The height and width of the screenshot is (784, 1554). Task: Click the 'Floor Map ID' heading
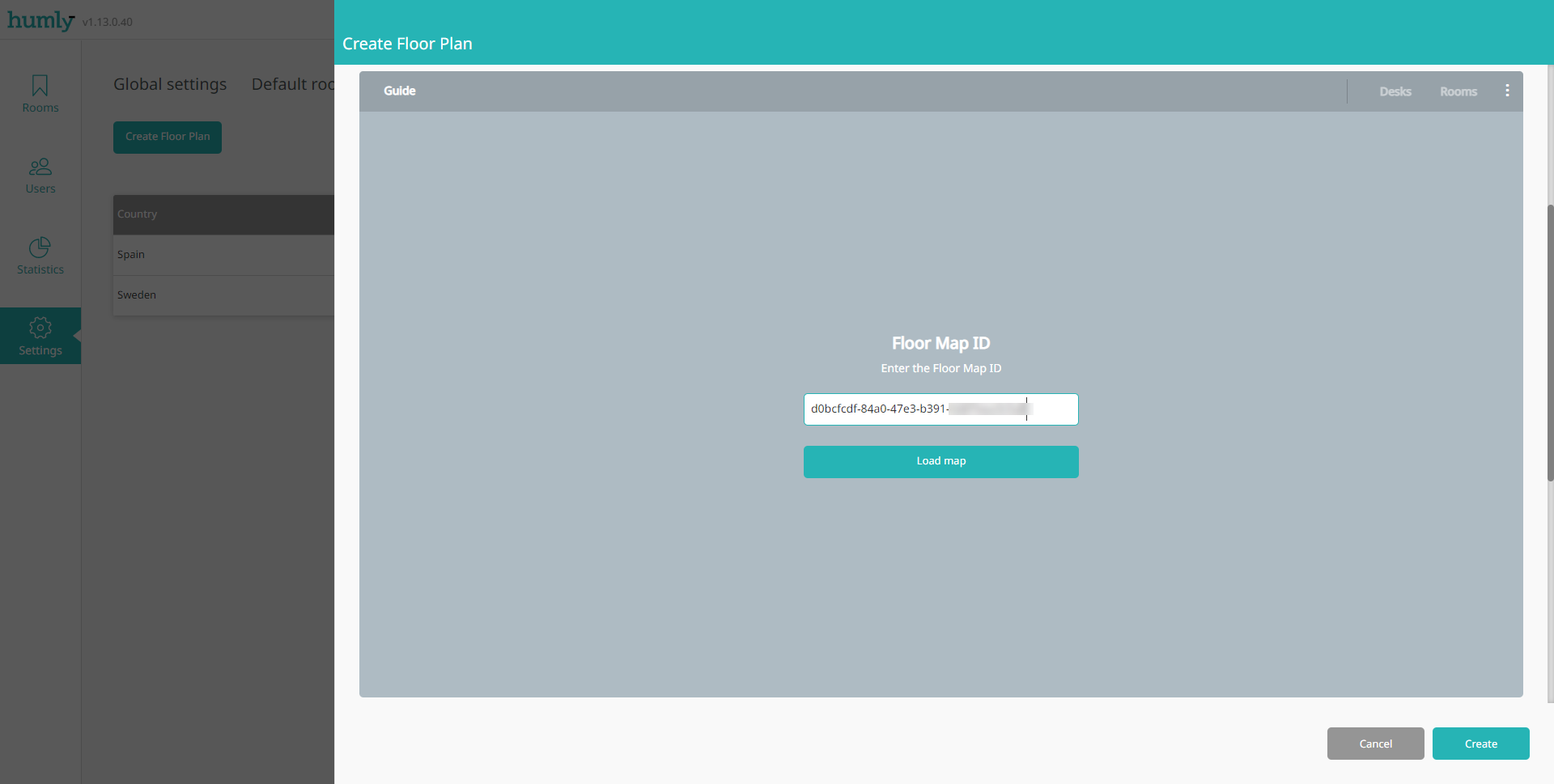point(940,343)
